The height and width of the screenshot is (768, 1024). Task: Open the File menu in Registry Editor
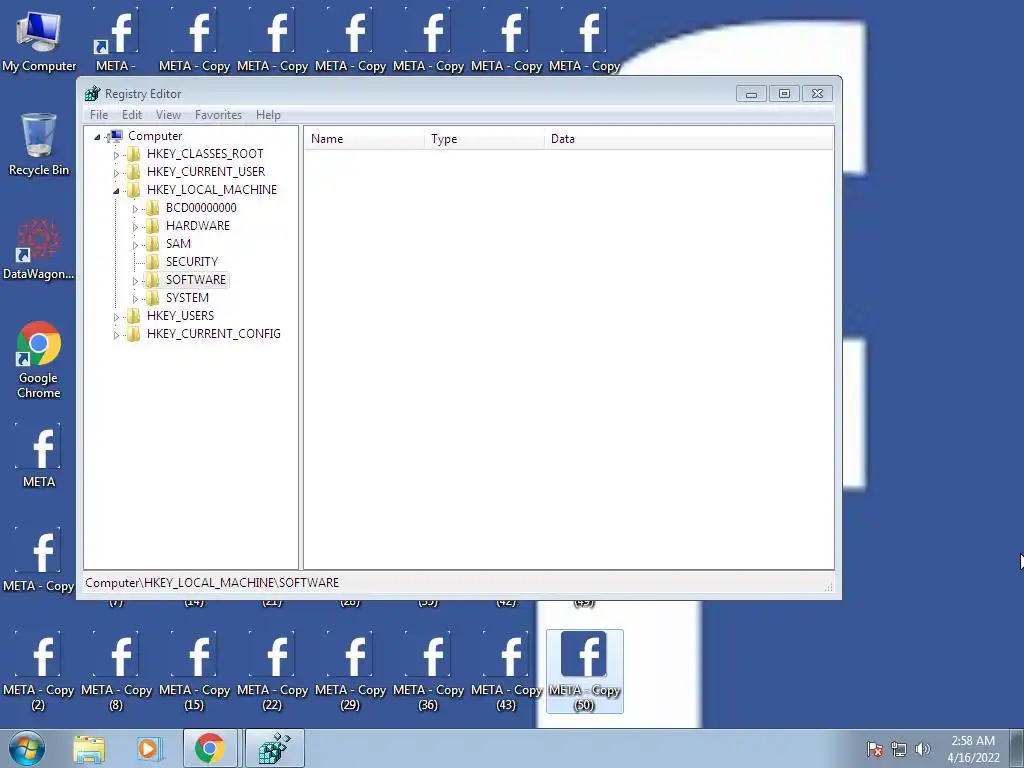(99, 115)
